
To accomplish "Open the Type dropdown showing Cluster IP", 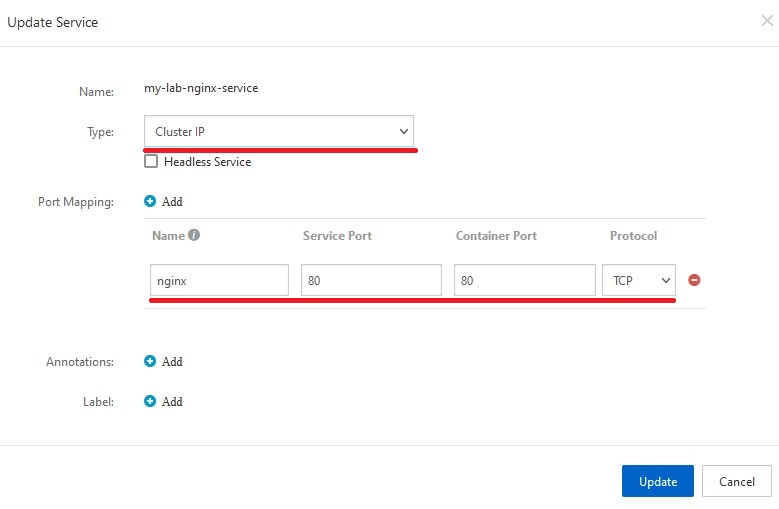I will pos(278,131).
